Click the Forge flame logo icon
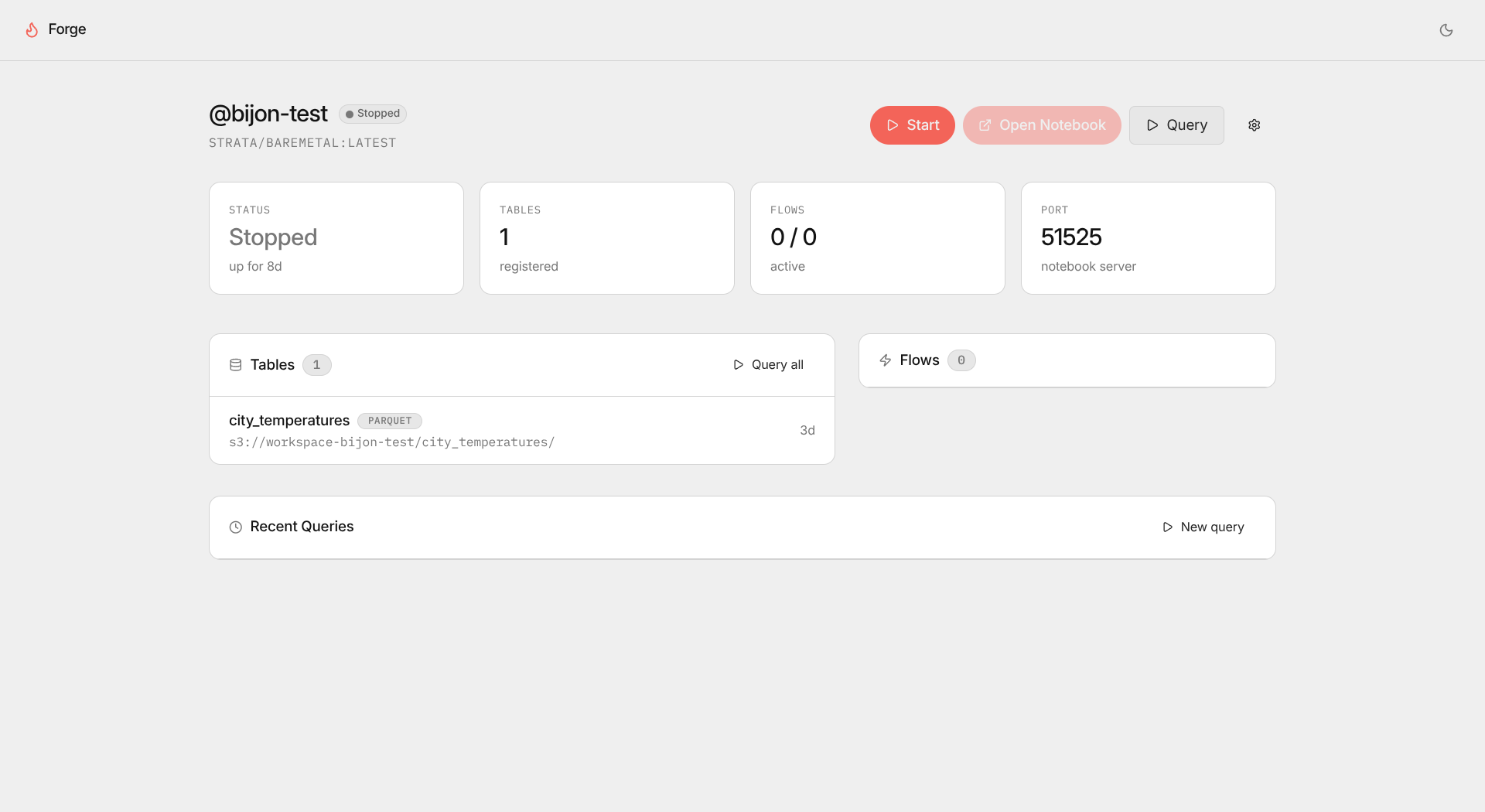 pos(32,29)
